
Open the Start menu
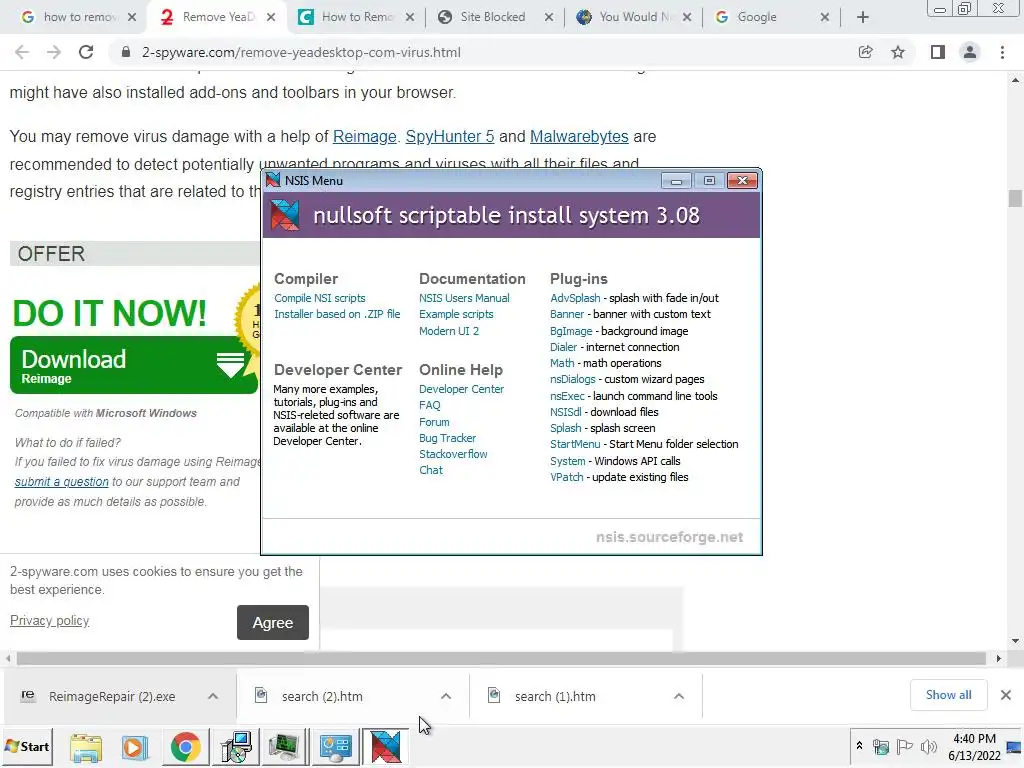click(x=27, y=746)
